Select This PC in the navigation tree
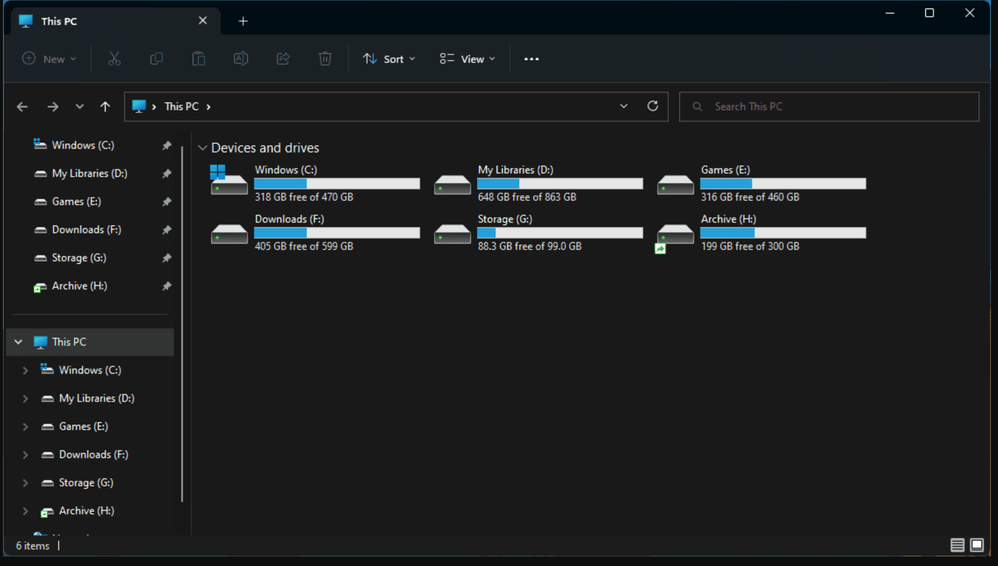 point(90,342)
